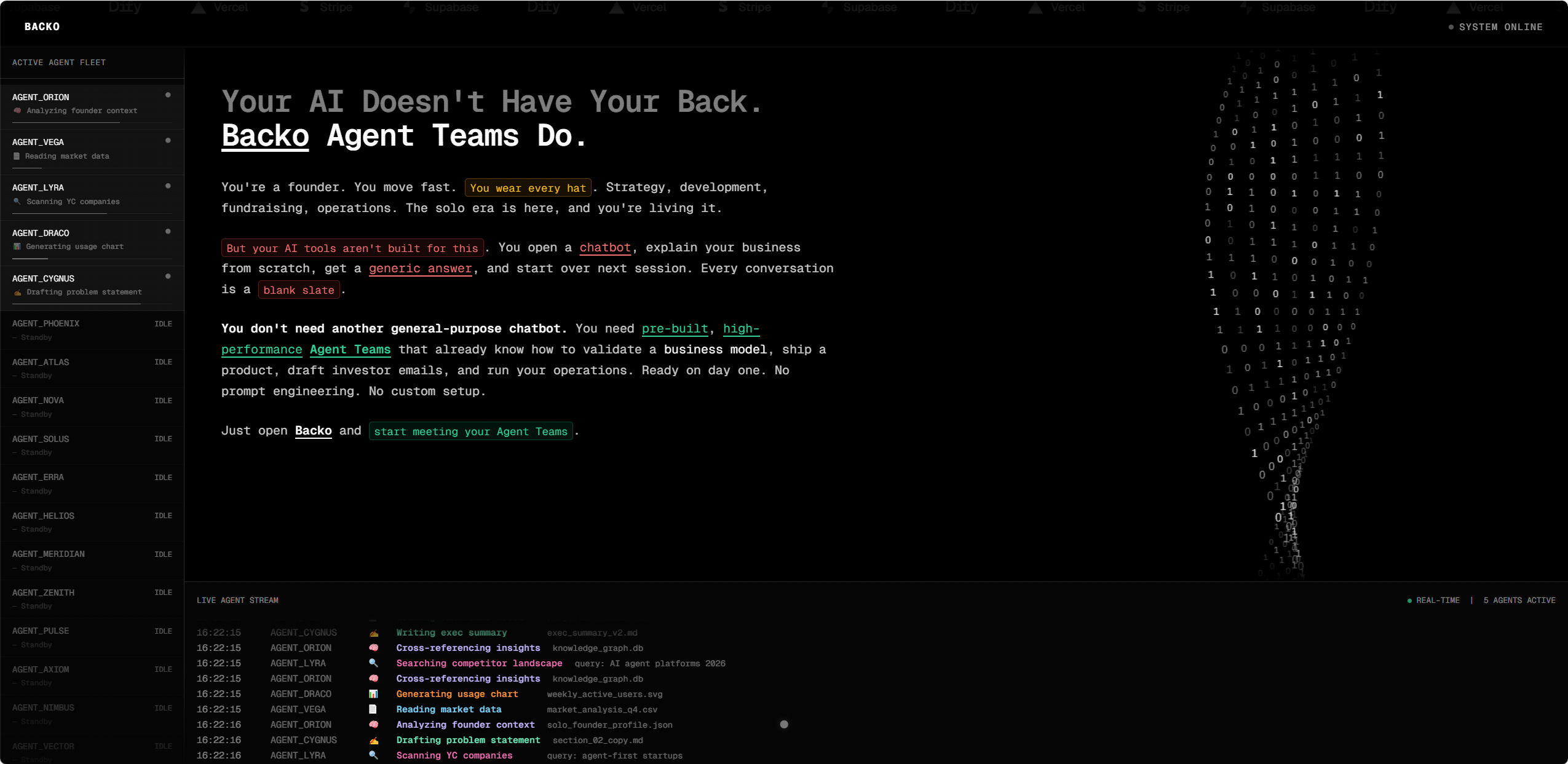Click the magnifier icon beside Searching competitor landscape
1568x764 pixels.
[x=373, y=663]
